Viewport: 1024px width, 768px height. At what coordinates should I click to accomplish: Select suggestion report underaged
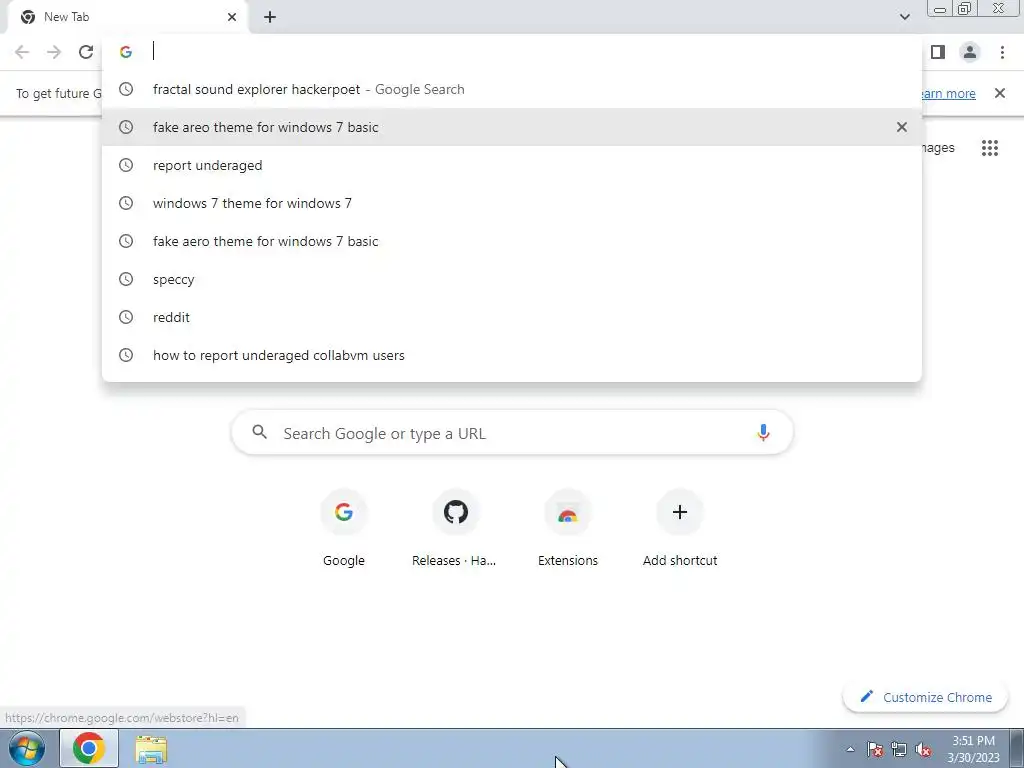(x=512, y=165)
